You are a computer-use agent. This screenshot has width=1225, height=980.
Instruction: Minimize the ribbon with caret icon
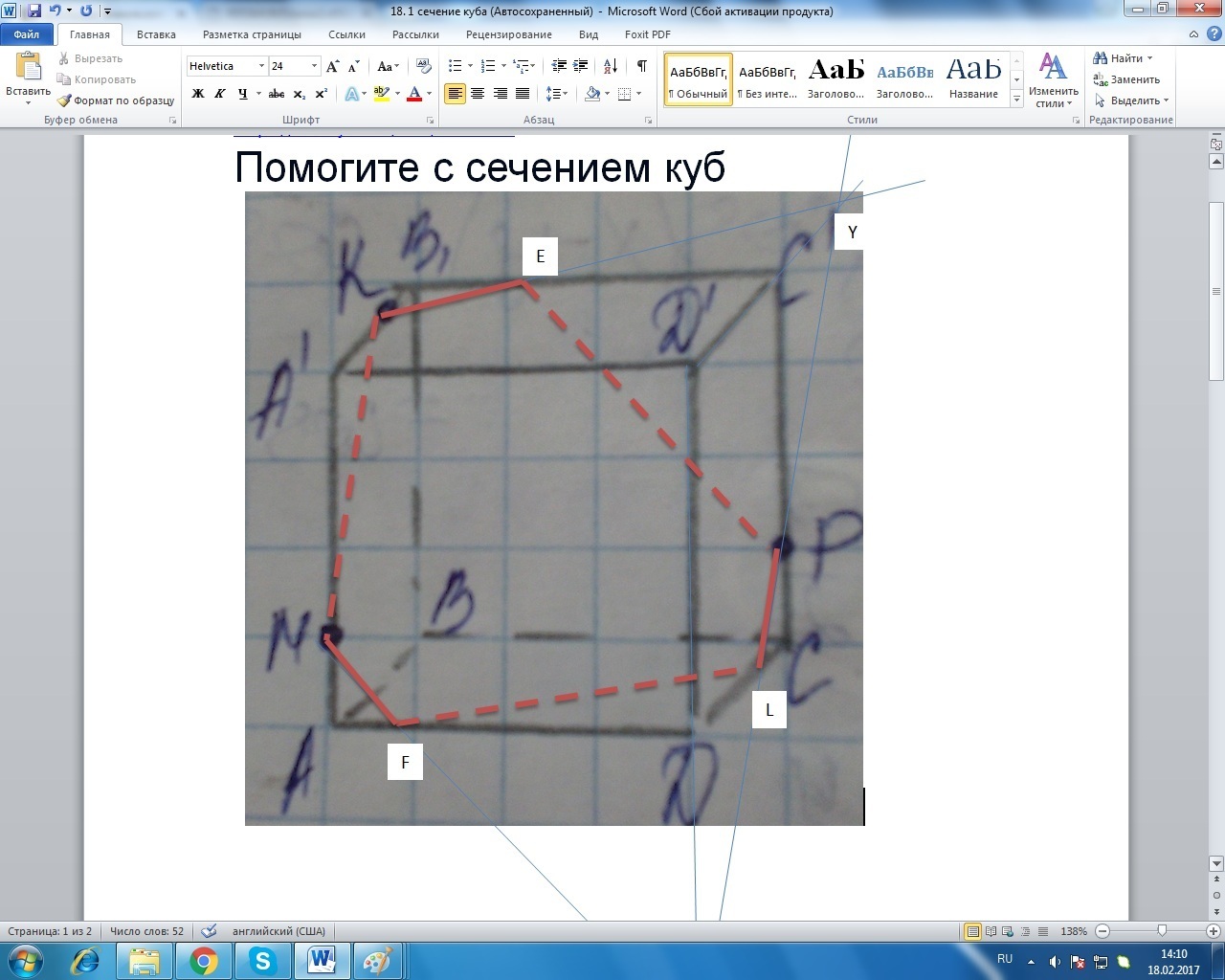pos(1193,34)
